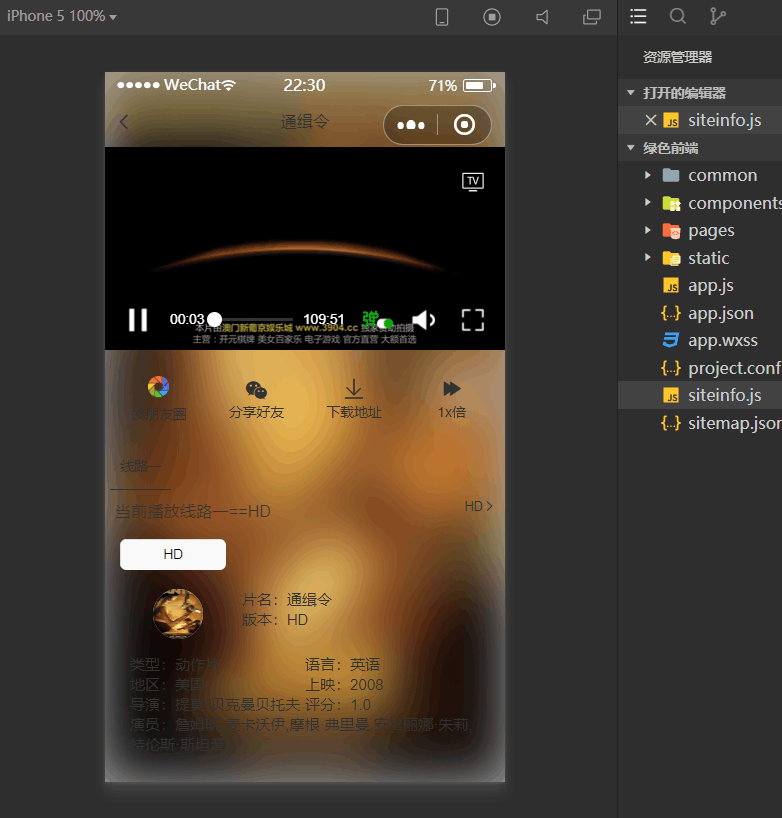Viewport: 782px width, 818px height.
Task: Open the mini program three-dot menu
Action: (411, 125)
